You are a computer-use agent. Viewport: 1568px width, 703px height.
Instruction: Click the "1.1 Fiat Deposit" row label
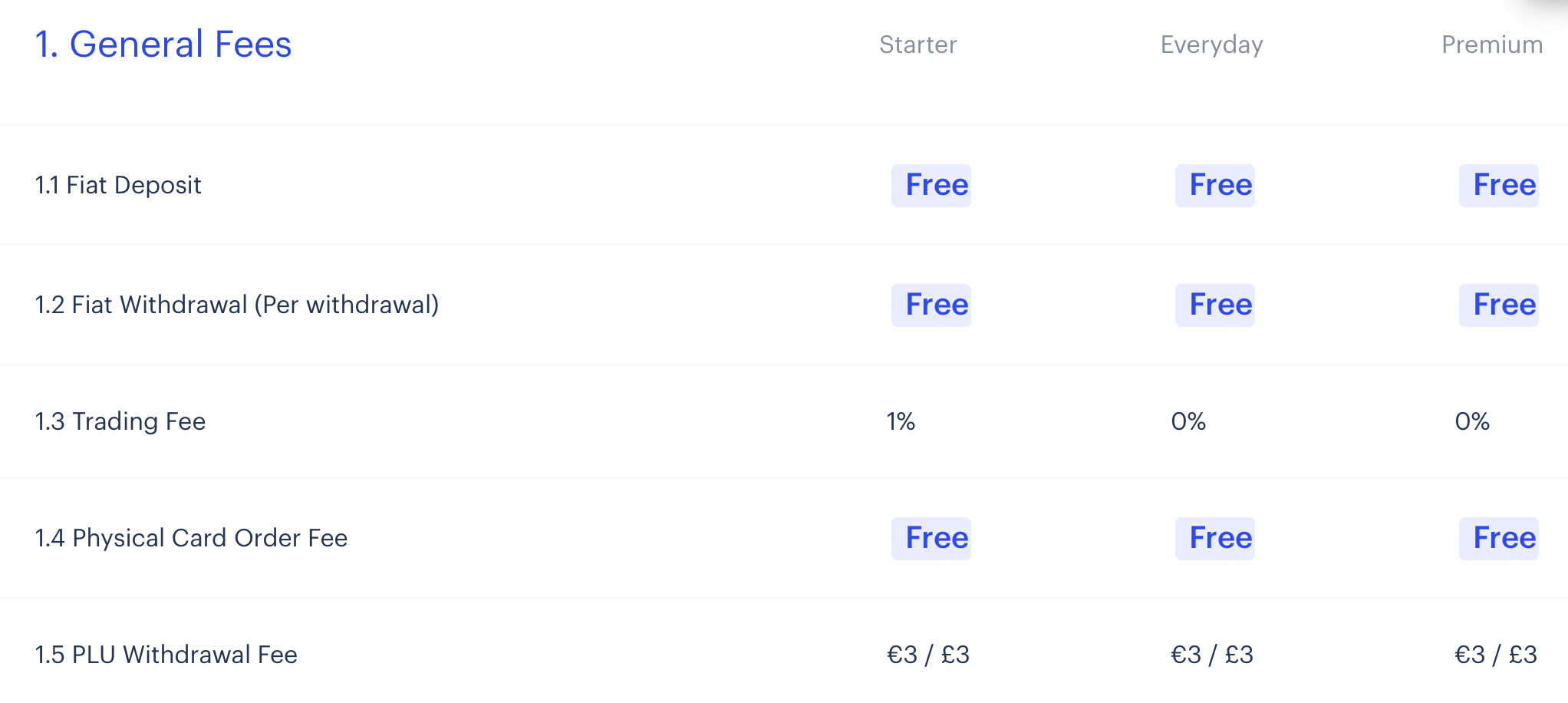point(118,186)
